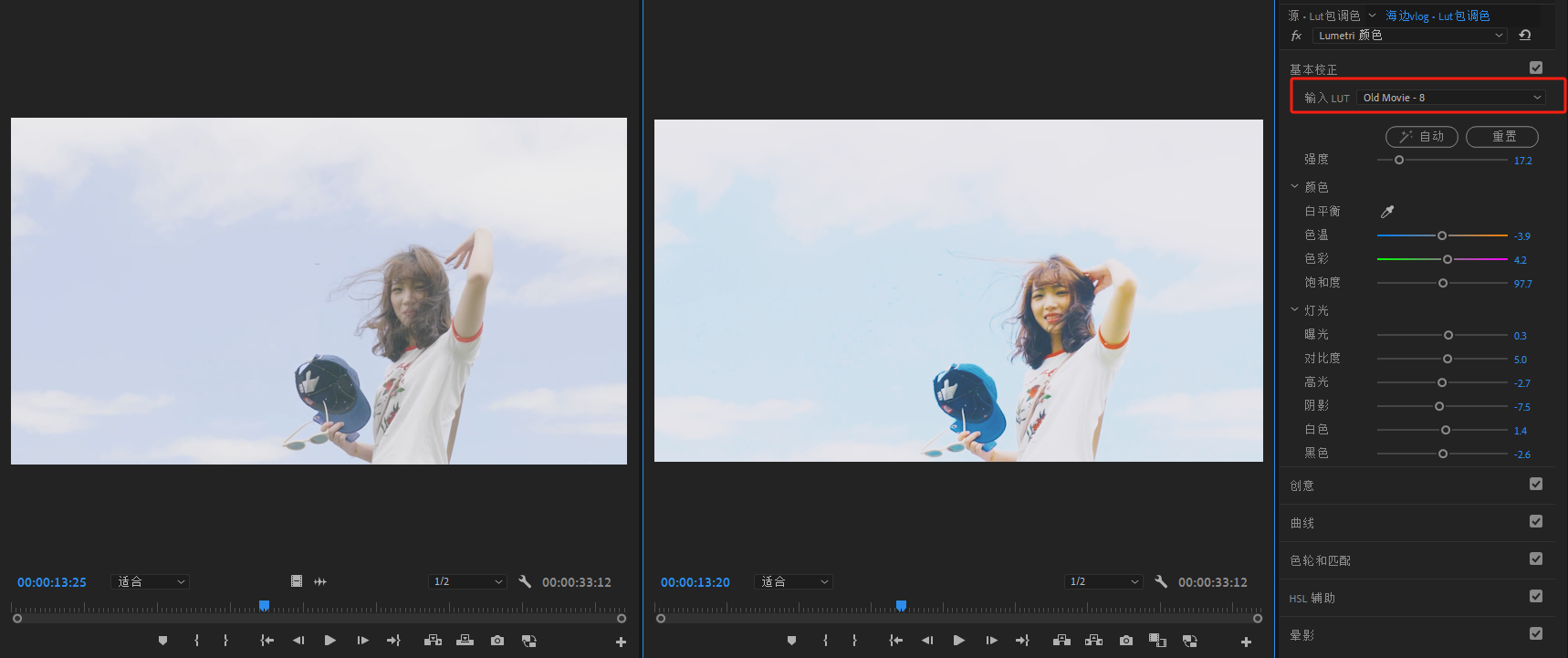Open Source monitor 适合 zoom dropdown
The height and width of the screenshot is (658, 1568).
(151, 581)
